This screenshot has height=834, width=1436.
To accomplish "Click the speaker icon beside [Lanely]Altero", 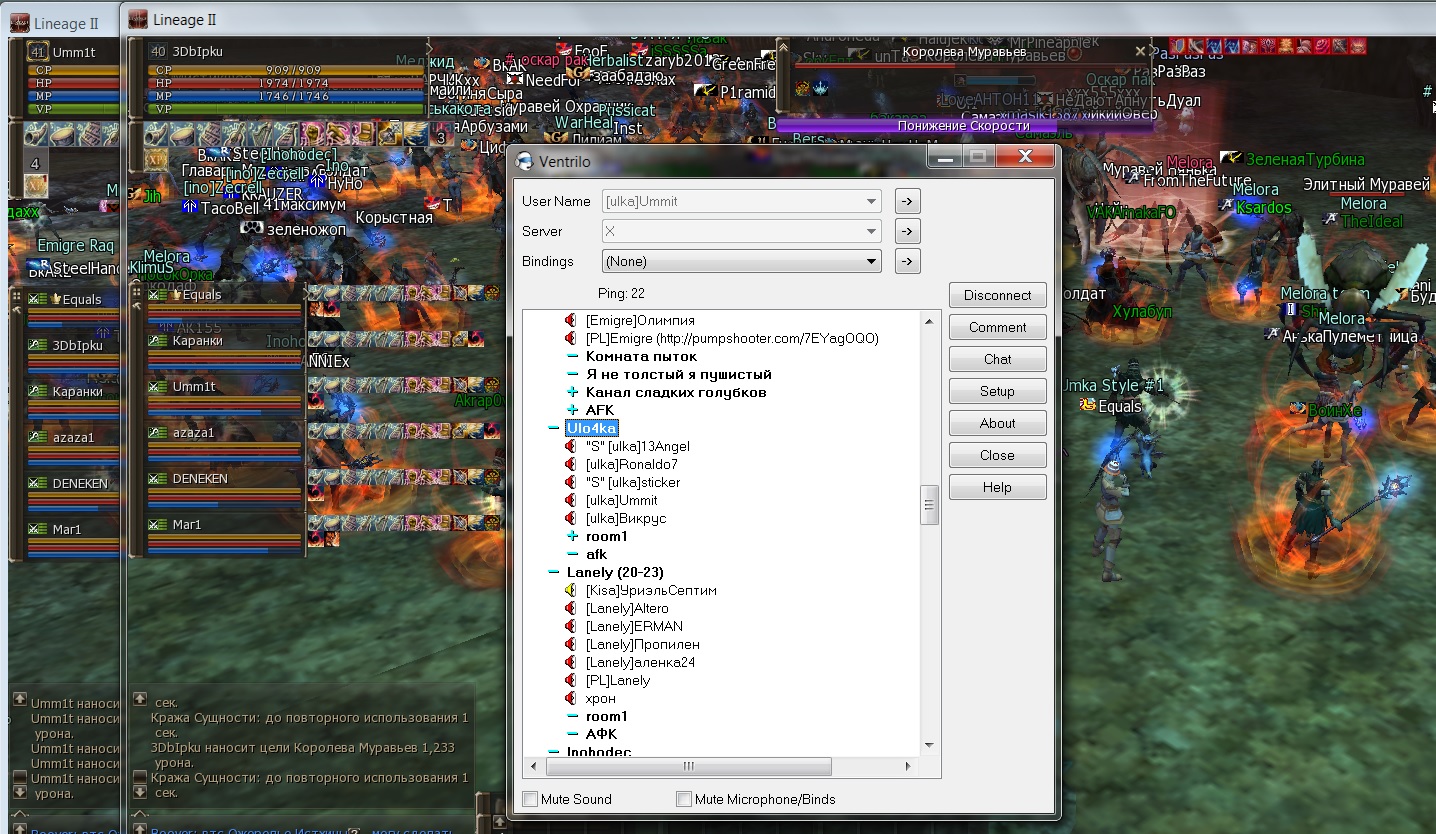I will click(571, 608).
